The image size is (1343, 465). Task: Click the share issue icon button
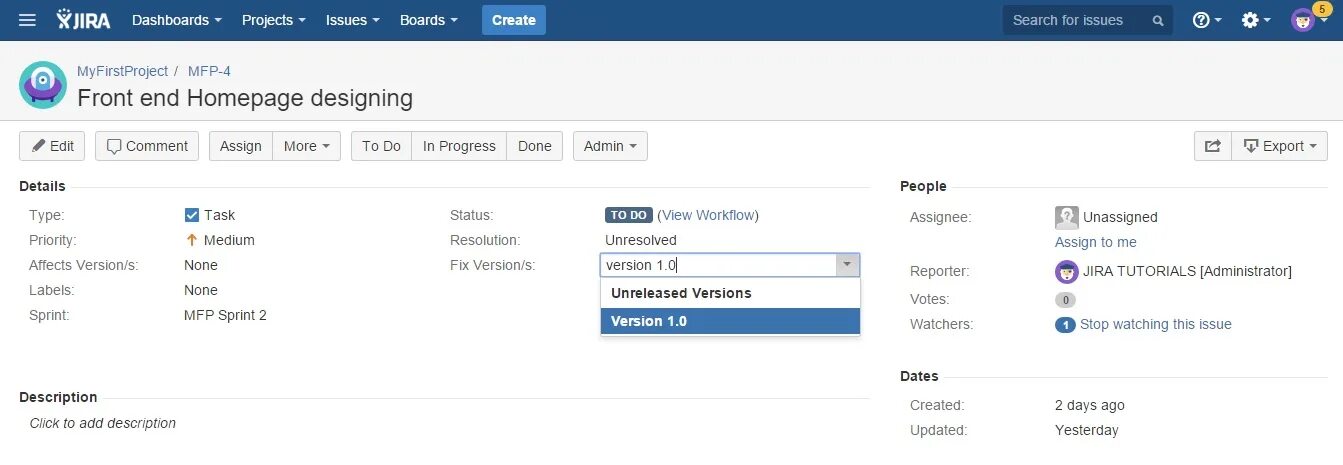(x=1212, y=146)
